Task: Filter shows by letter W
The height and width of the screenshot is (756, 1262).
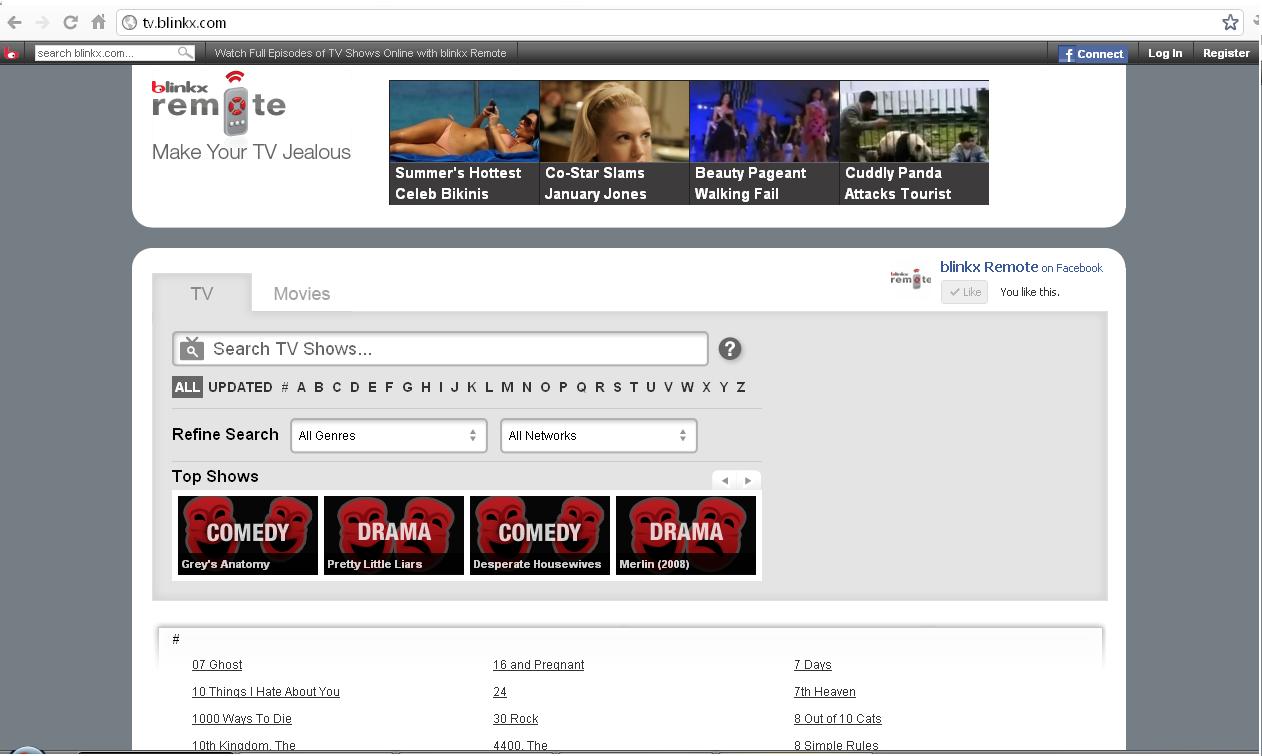Action: tap(687, 387)
